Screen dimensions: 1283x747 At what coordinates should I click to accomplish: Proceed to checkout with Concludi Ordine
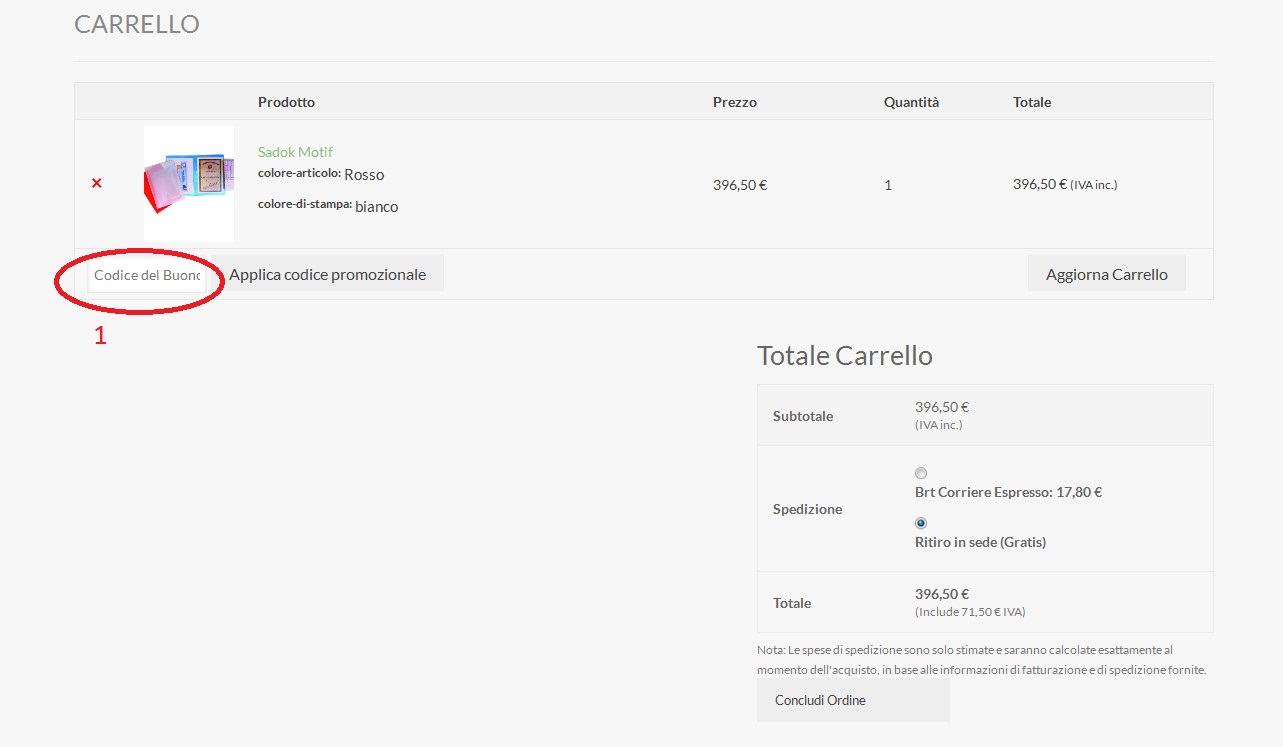coord(853,700)
